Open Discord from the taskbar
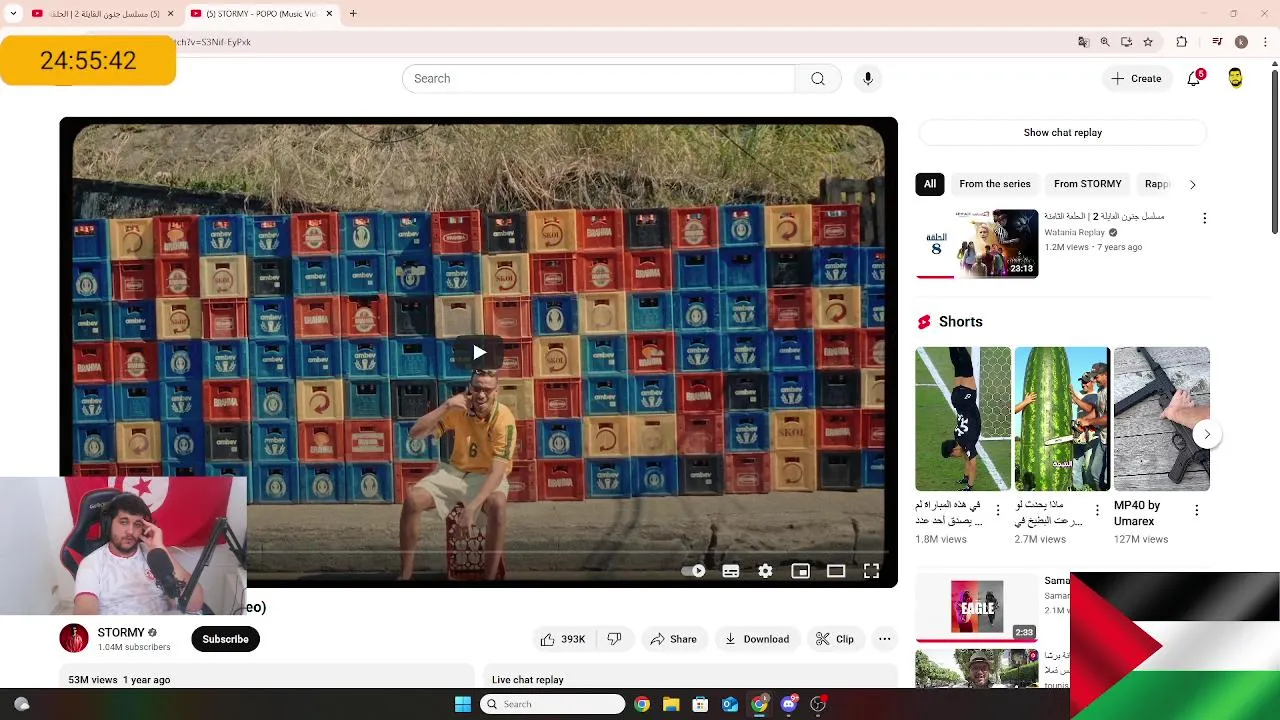The height and width of the screenshot is (720, 1280). (789, 704)
